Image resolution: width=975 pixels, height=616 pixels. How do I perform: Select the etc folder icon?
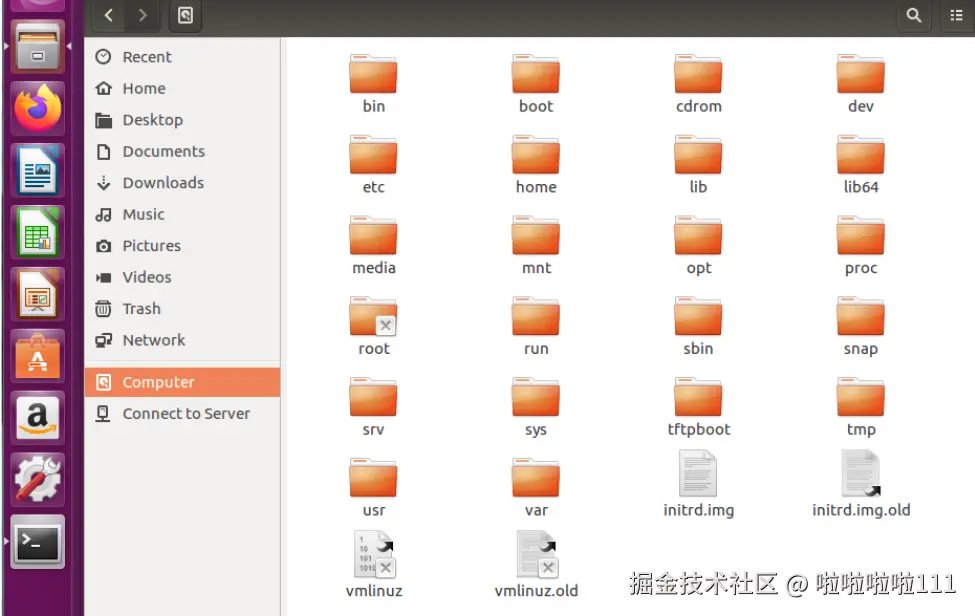373,155
